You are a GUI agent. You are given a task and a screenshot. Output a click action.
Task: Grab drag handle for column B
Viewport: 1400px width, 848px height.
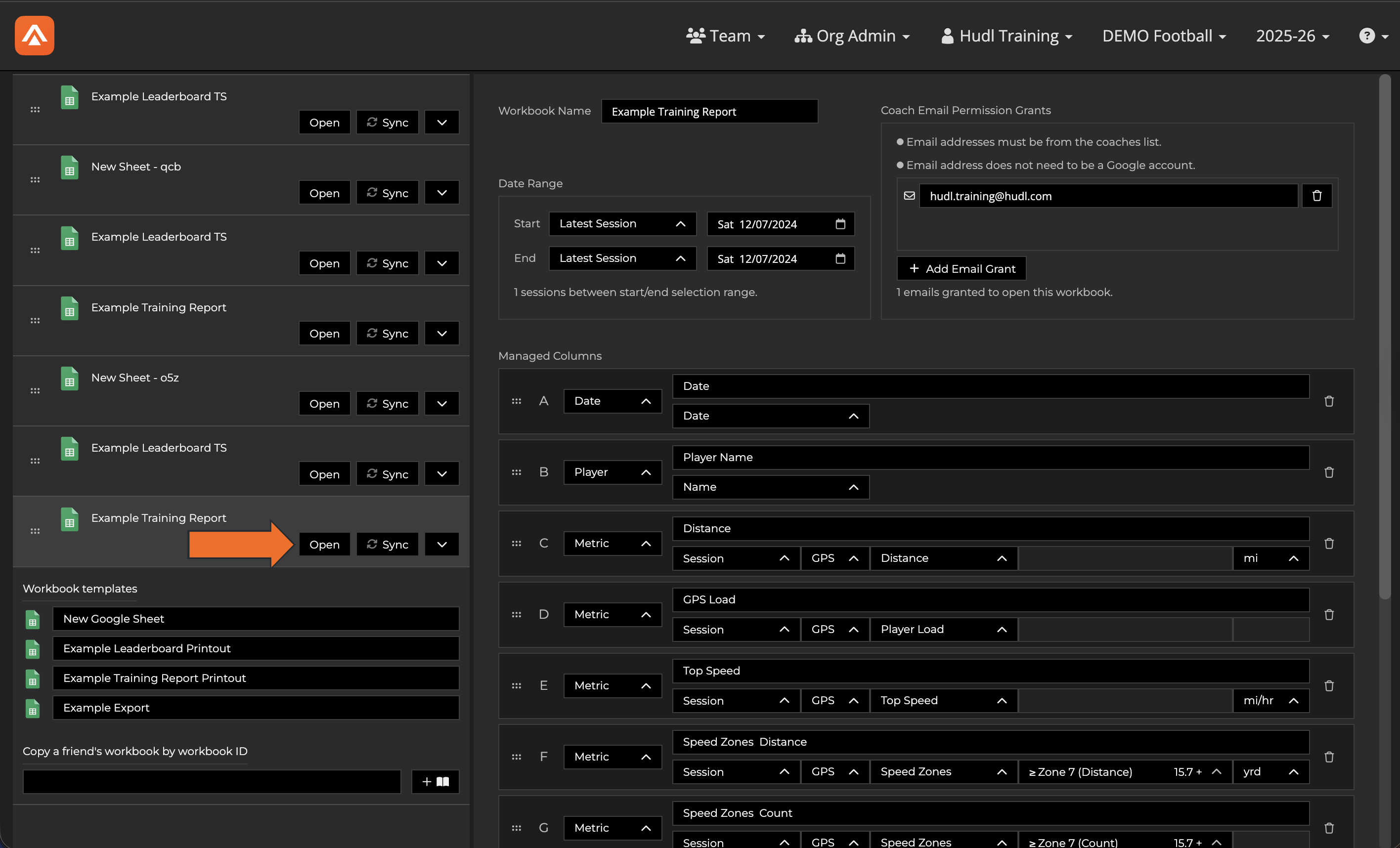tap(516, 472)
